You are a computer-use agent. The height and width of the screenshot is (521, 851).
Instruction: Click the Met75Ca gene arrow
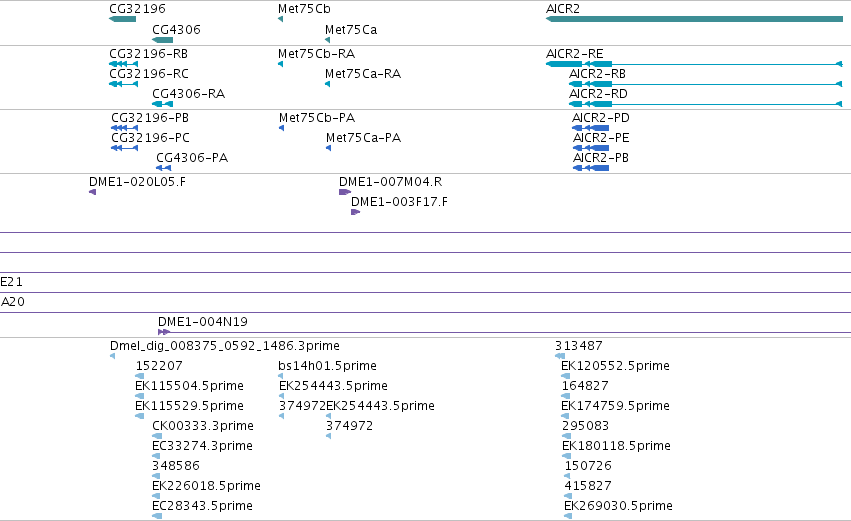click(x=327, y=40)
